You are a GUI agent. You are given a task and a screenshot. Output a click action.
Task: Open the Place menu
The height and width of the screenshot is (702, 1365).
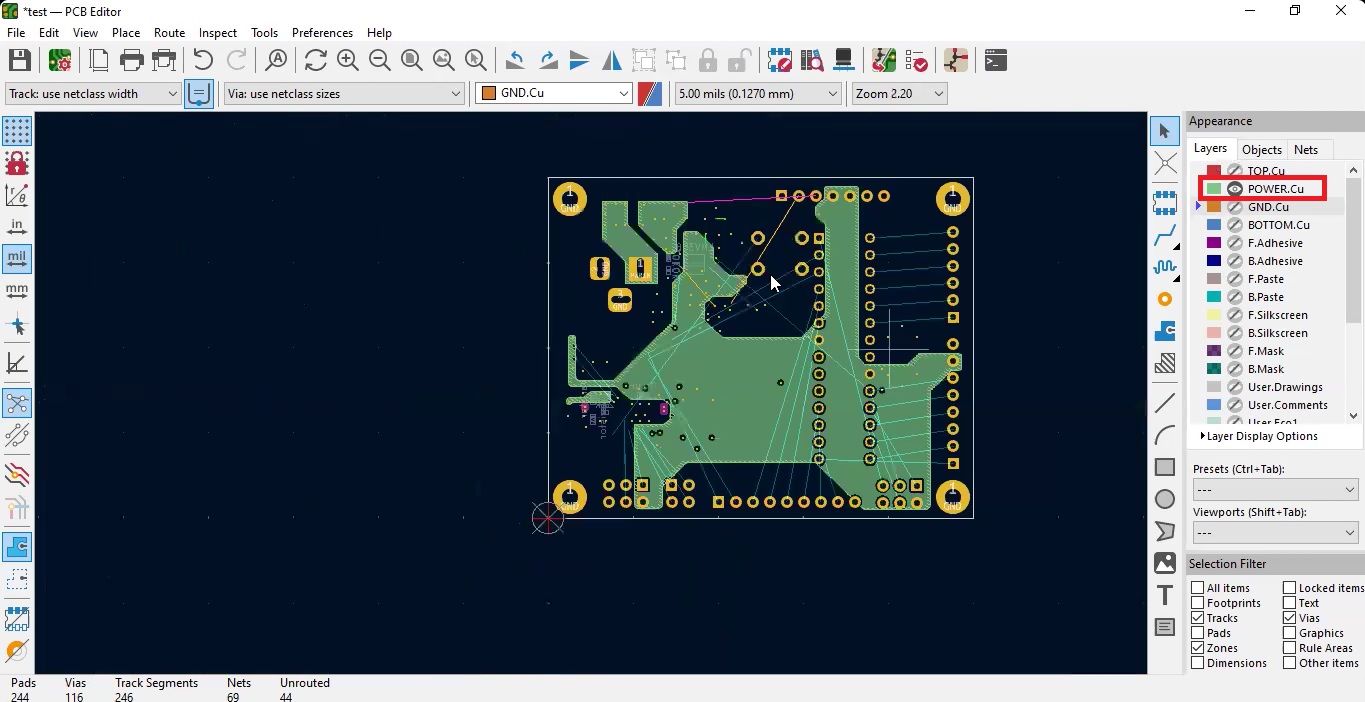click(x=126, y=33)
